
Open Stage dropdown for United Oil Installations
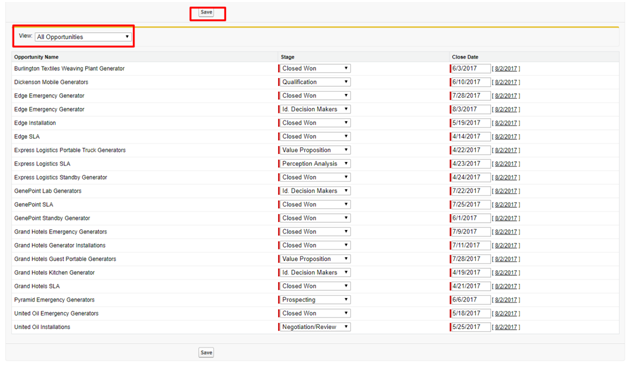[x=315, y=327]
